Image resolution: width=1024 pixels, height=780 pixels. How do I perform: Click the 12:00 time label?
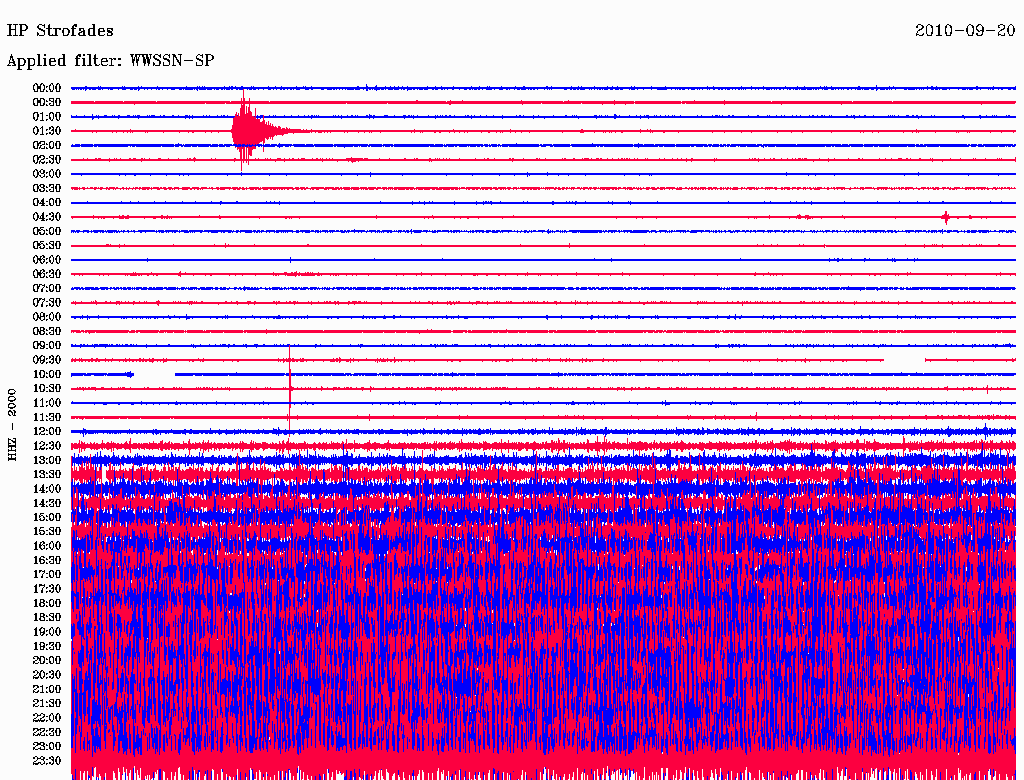click(x=47, y=432)
